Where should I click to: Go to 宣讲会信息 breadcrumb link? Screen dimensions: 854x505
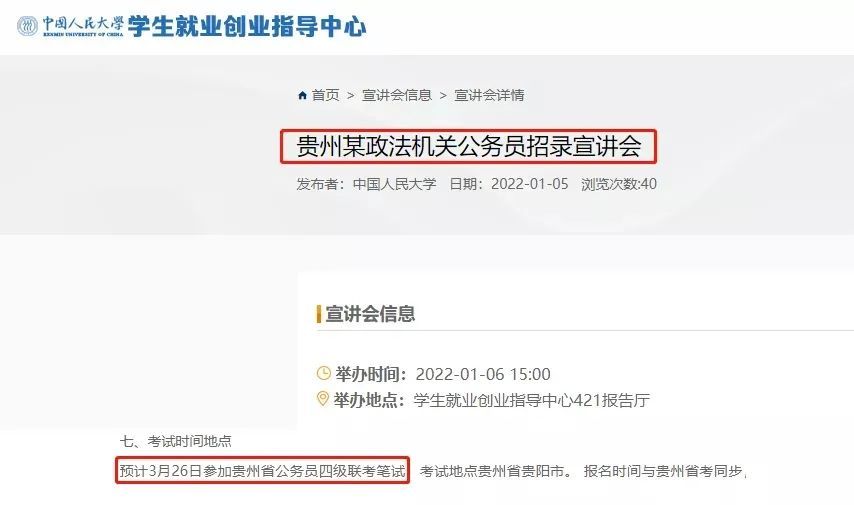(397, 95)
